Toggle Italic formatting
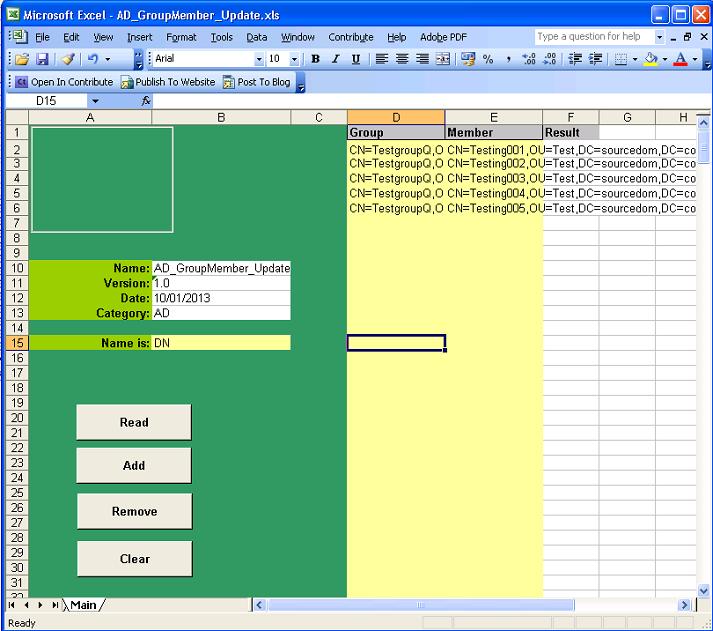This screenshot has height=631, width=713. (336, 60)
